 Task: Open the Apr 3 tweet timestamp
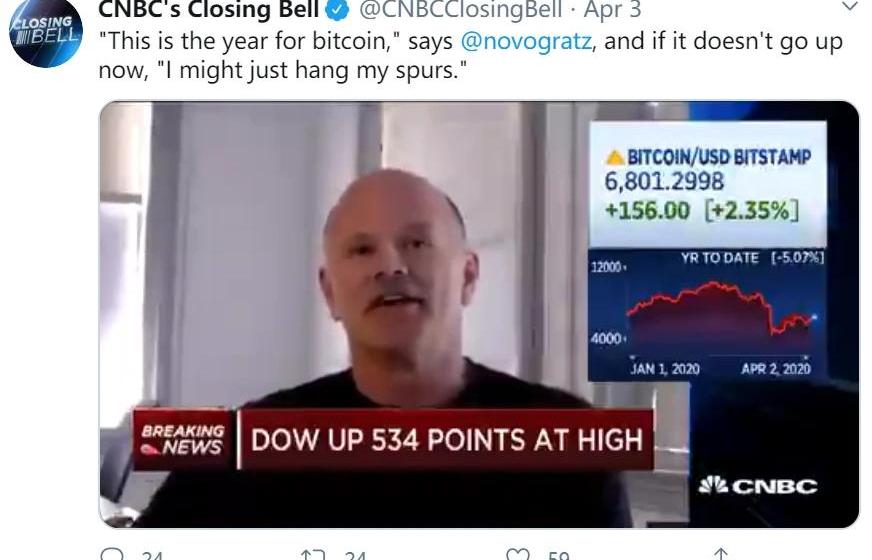click(x=611, y=9)
